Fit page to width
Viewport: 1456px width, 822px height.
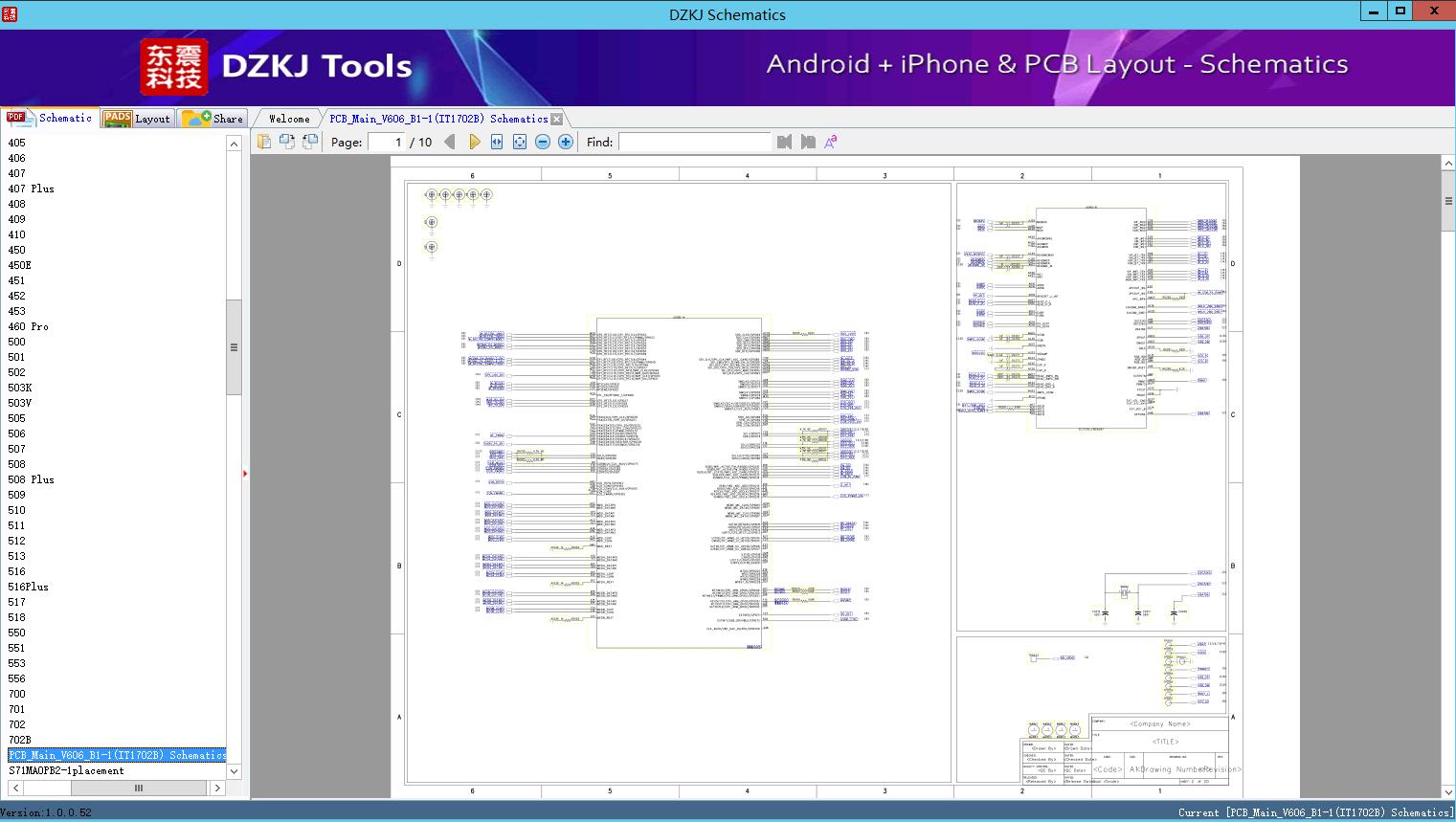tap(497, 142)
